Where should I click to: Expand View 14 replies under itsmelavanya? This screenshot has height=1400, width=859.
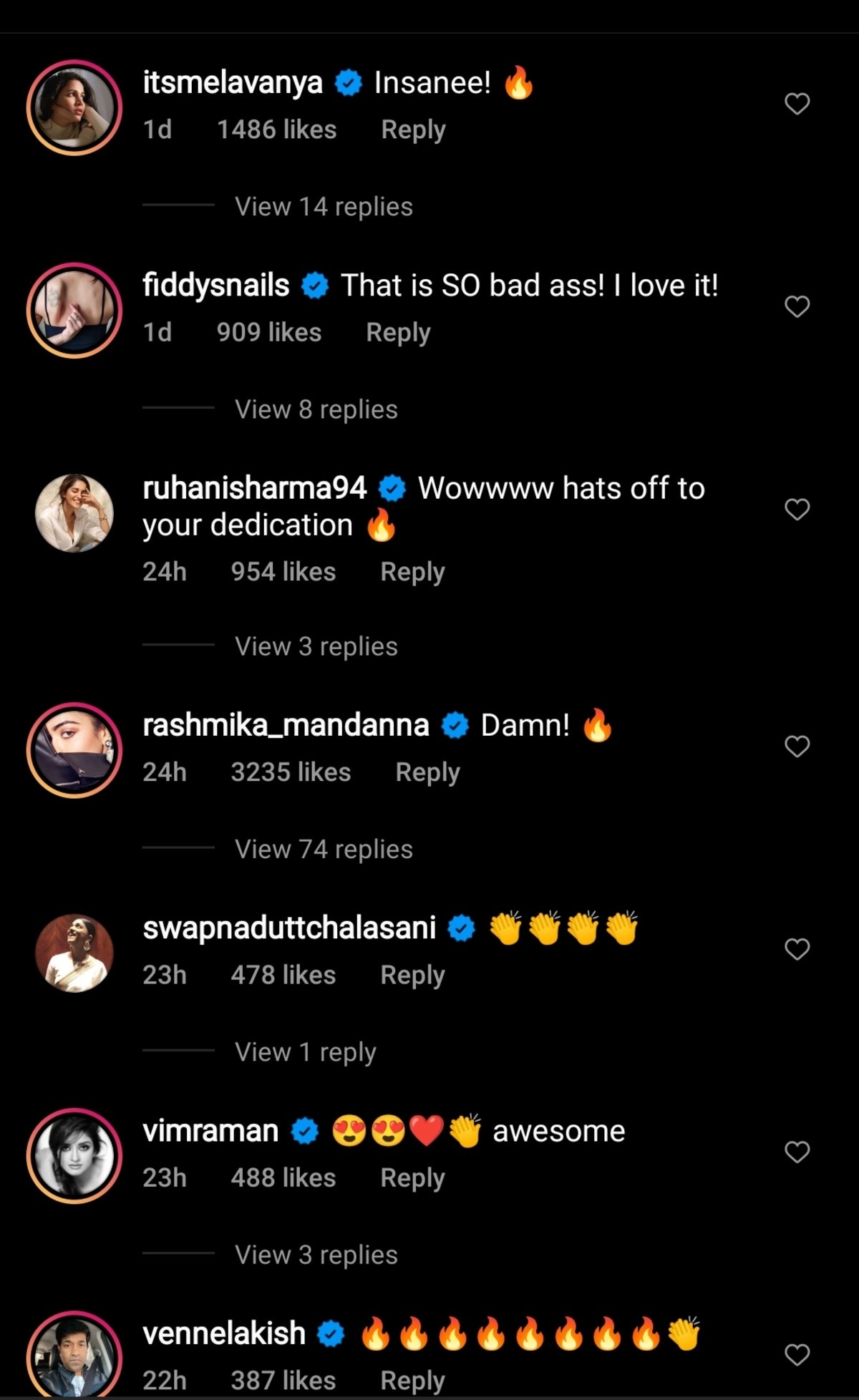pyautogui.click(x=324, y=207)
